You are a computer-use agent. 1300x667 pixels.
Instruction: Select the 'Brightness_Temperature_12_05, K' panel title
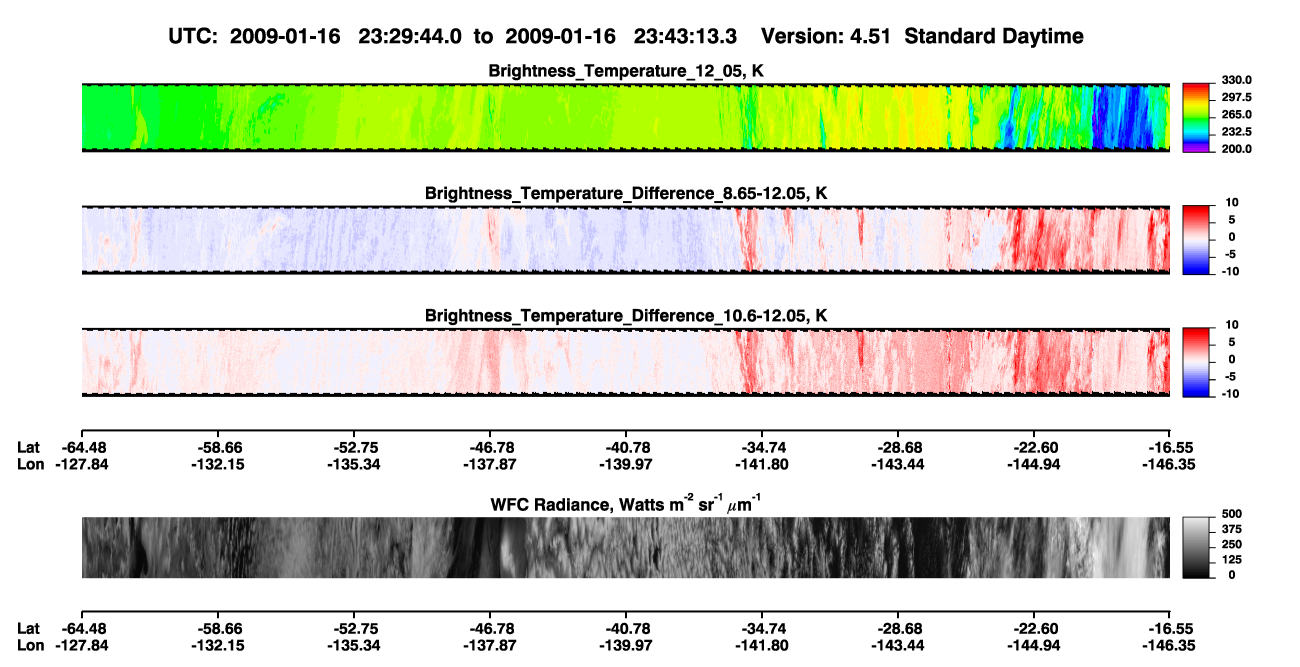(x=626, y=71)
